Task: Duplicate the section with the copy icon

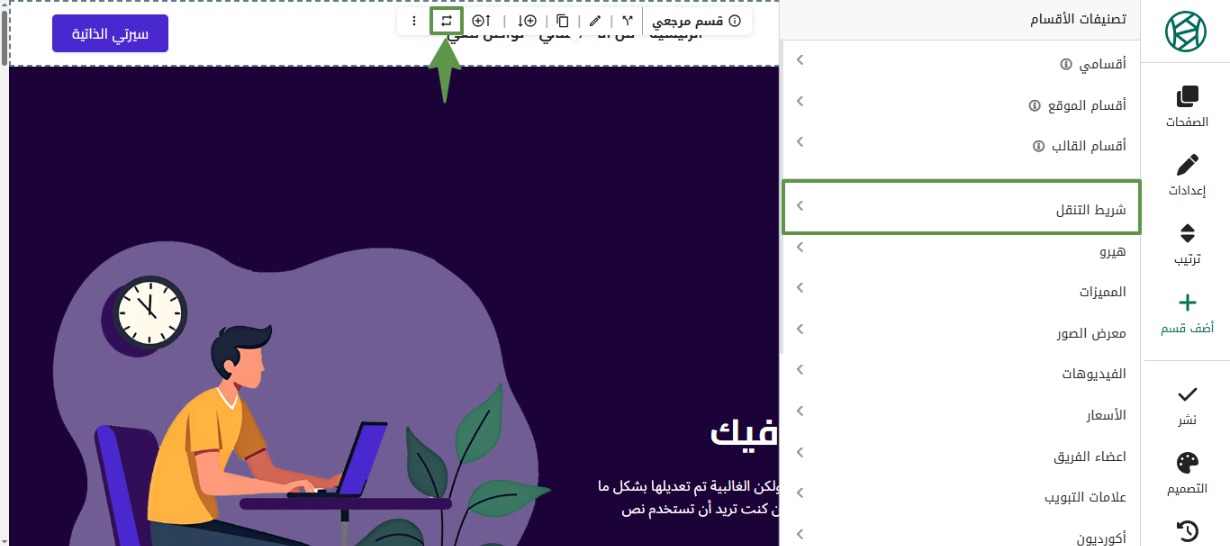Action: pyautogui.click(x=563, y=21)
